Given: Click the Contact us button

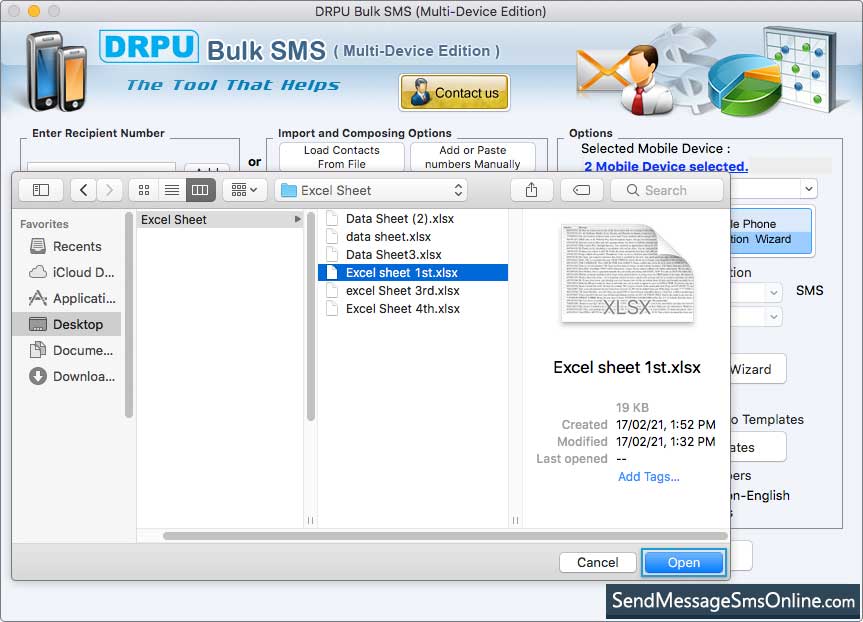Looking at the screenshot, I should [x=455, y=93].
